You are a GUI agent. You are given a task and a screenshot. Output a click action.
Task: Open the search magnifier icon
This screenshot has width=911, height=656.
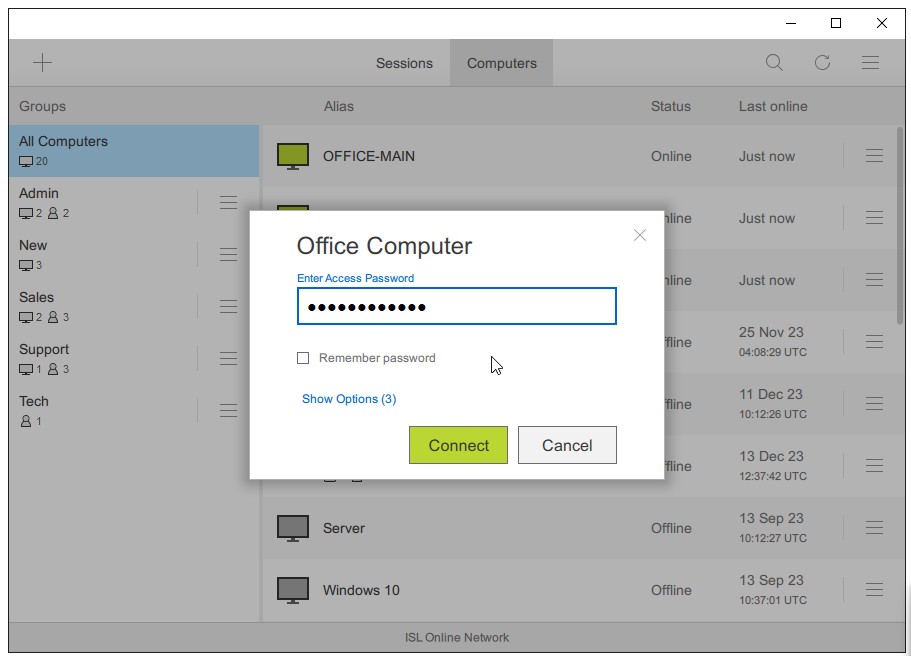coord(774,63)
